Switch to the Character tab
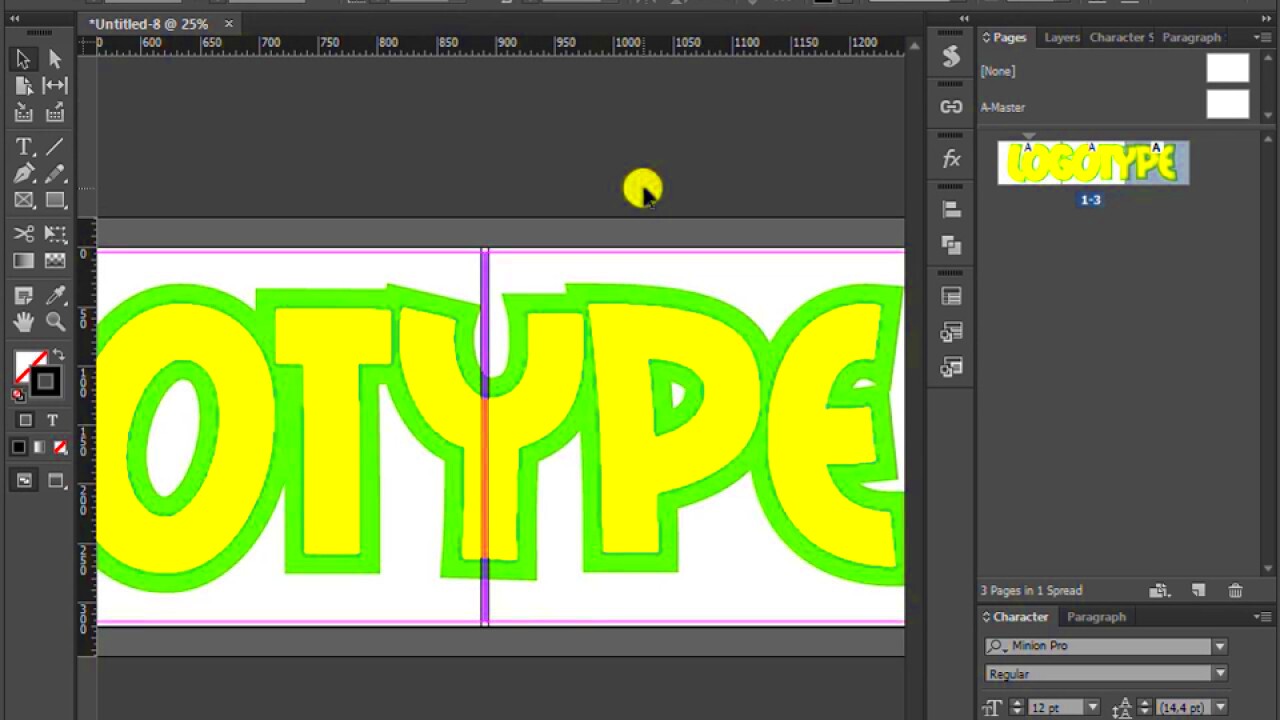The height and width of the screenshot is (720, 1280). click(1020, 617)
